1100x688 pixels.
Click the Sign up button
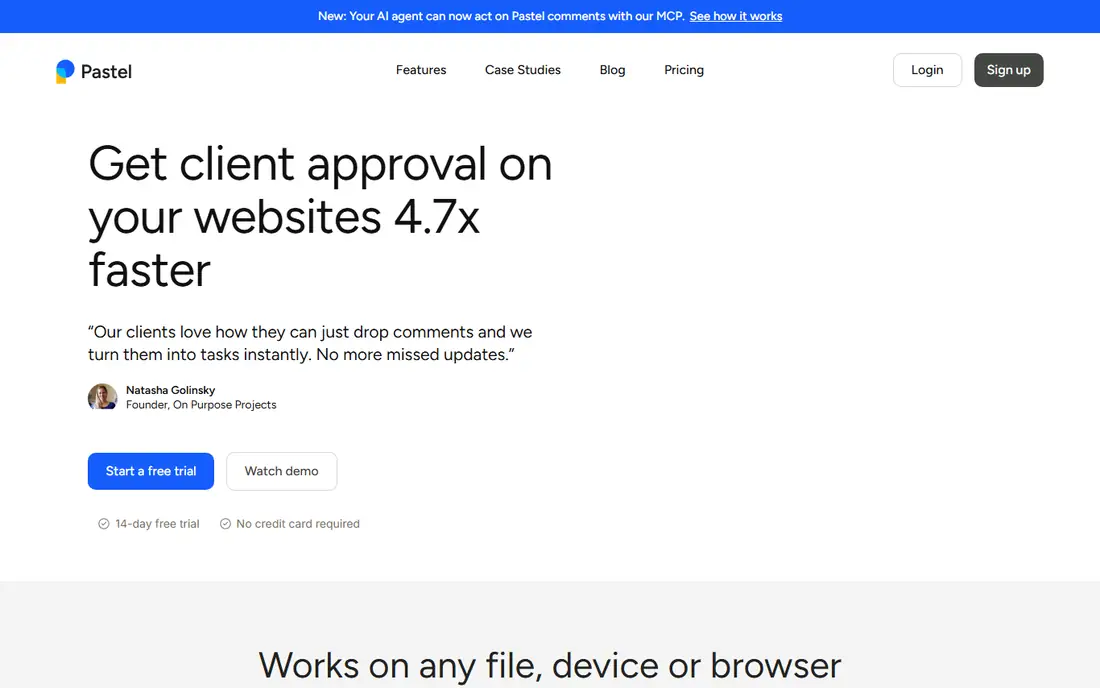[1008, 70]
